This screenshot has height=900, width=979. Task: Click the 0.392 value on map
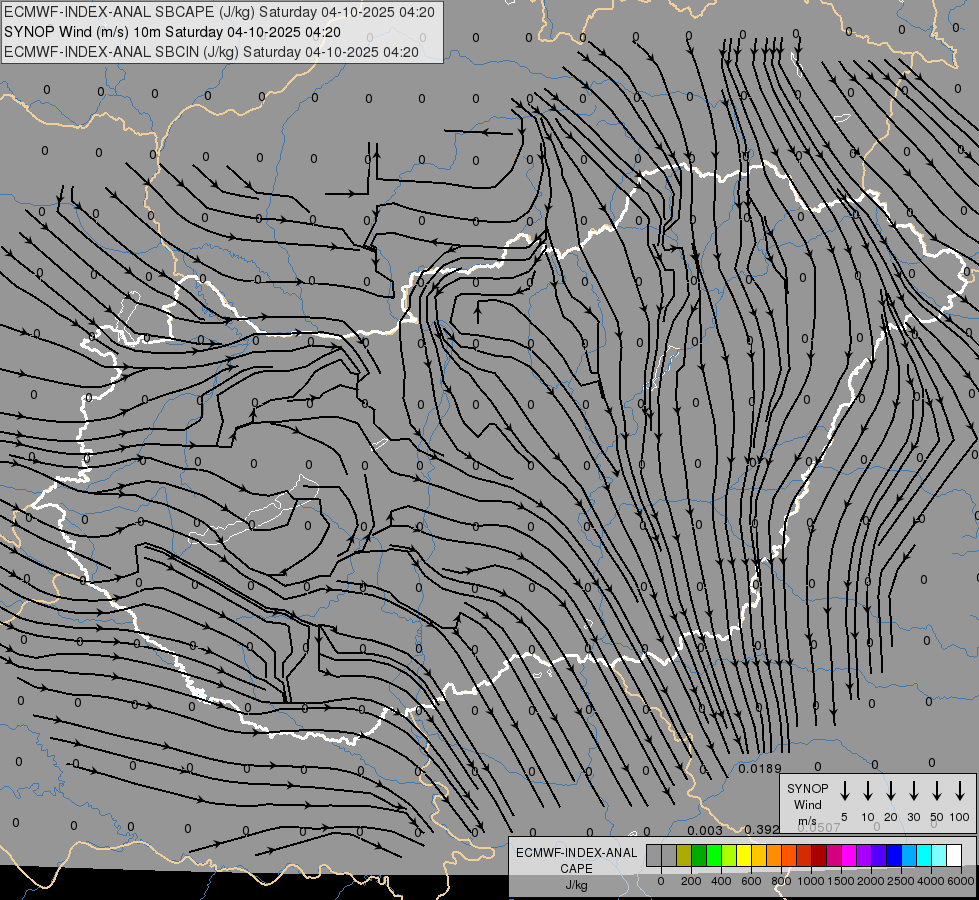pyautogui.click(x=762, y=829)
